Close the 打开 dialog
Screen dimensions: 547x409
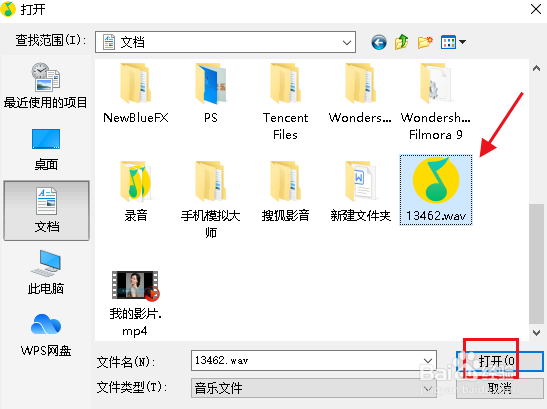point(536,9)
